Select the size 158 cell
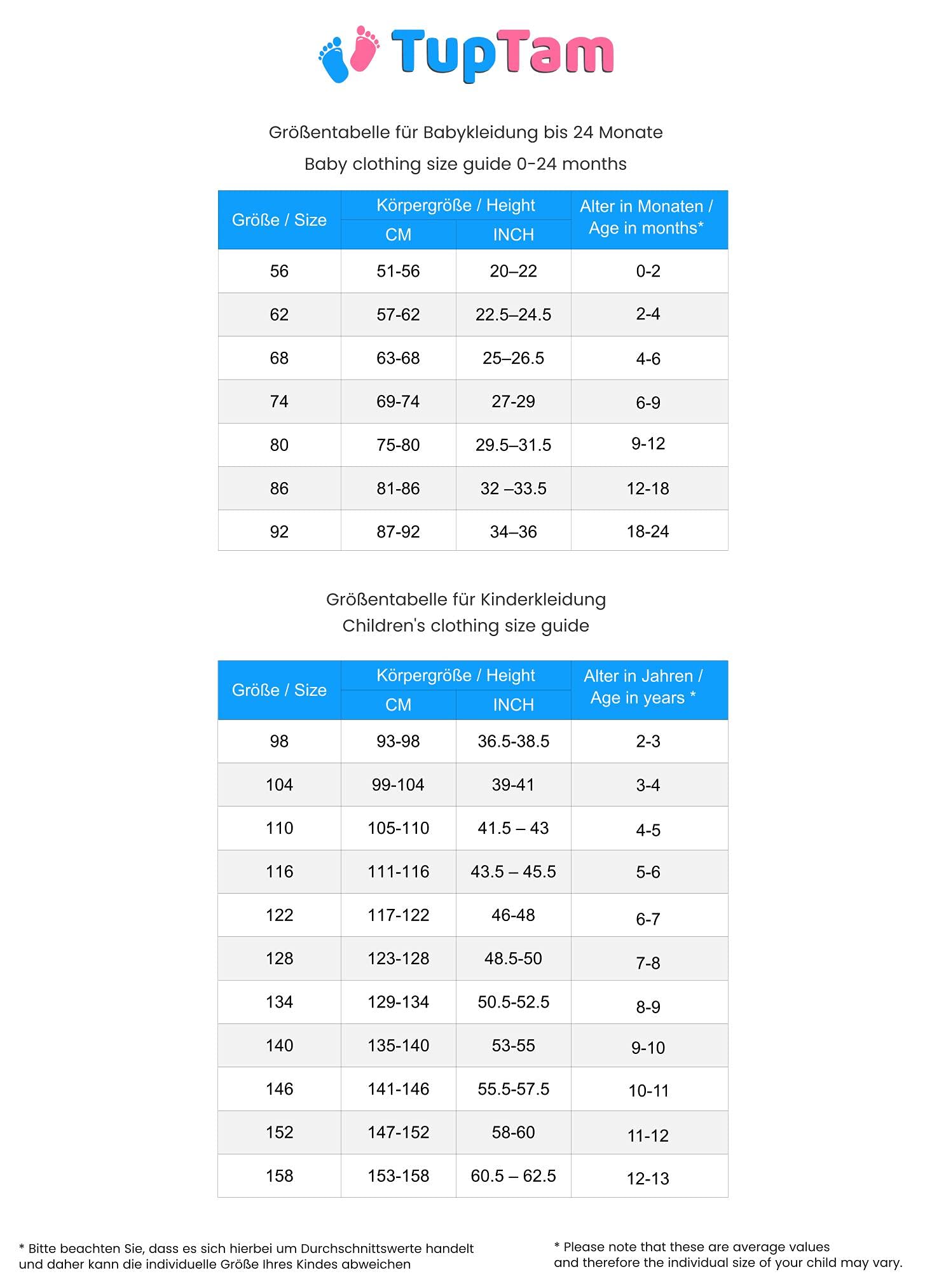932x1288 pixels. [x=279, y=1176]
